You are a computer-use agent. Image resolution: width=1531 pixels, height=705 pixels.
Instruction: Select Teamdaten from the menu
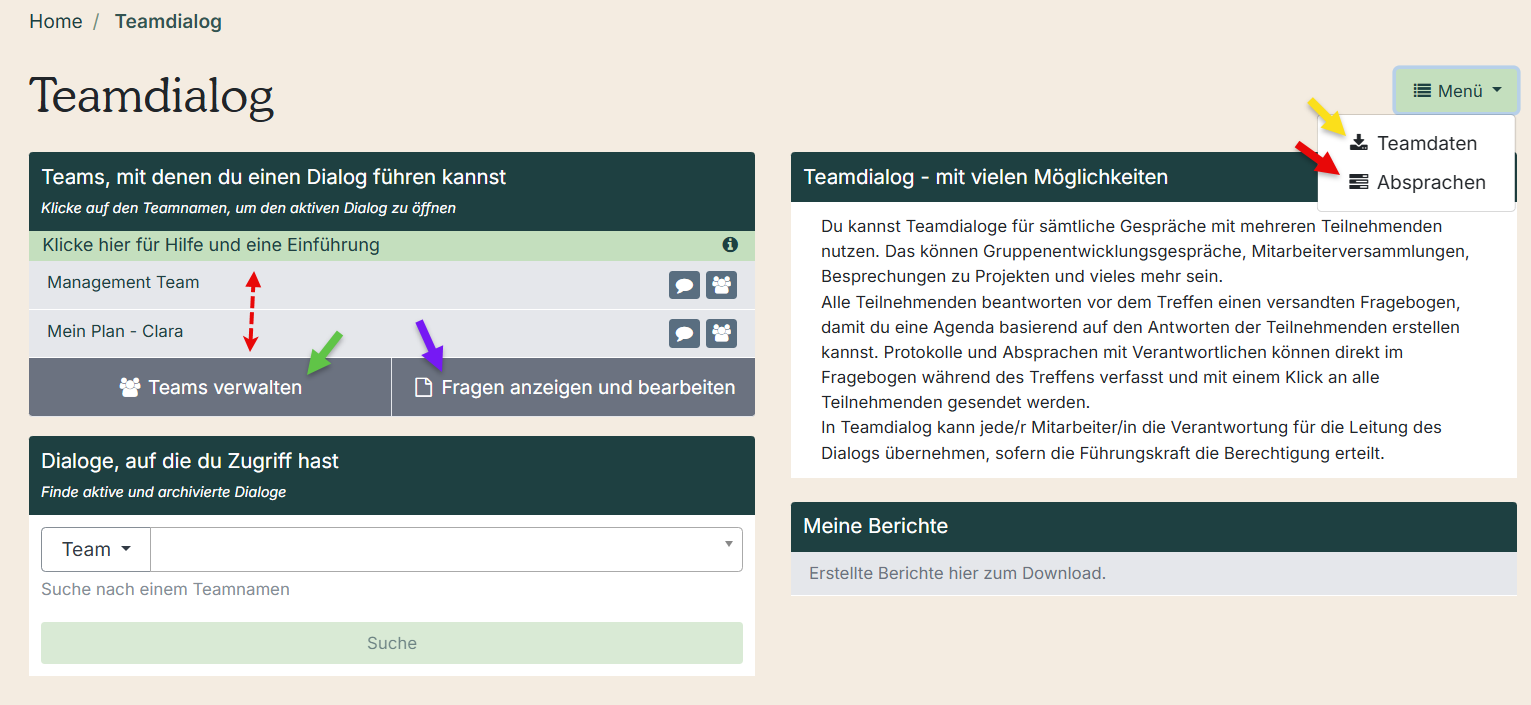tap(1415, 143)
